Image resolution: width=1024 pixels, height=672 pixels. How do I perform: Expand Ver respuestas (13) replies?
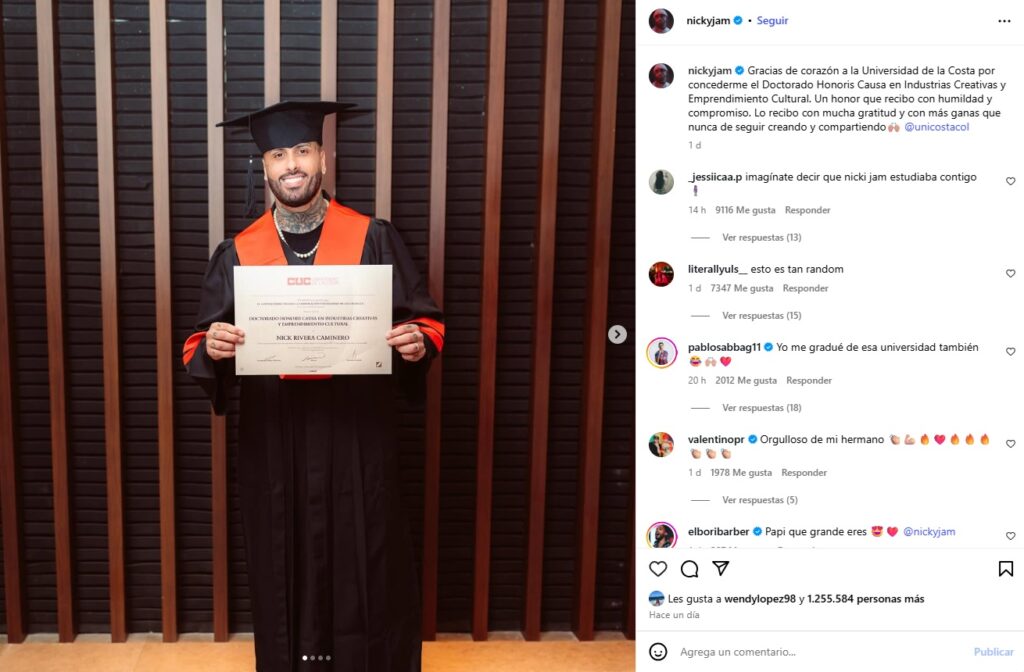(x=761, y=238)
